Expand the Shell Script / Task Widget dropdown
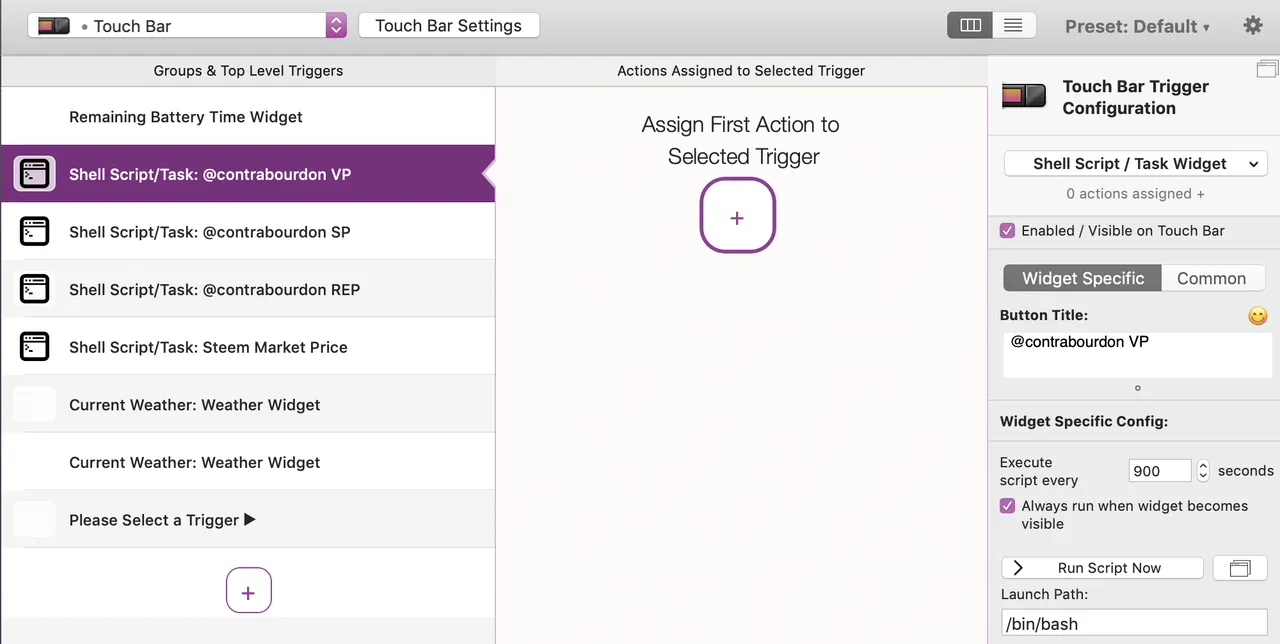The image size is (1280, 644). [x=1135, y=164]
